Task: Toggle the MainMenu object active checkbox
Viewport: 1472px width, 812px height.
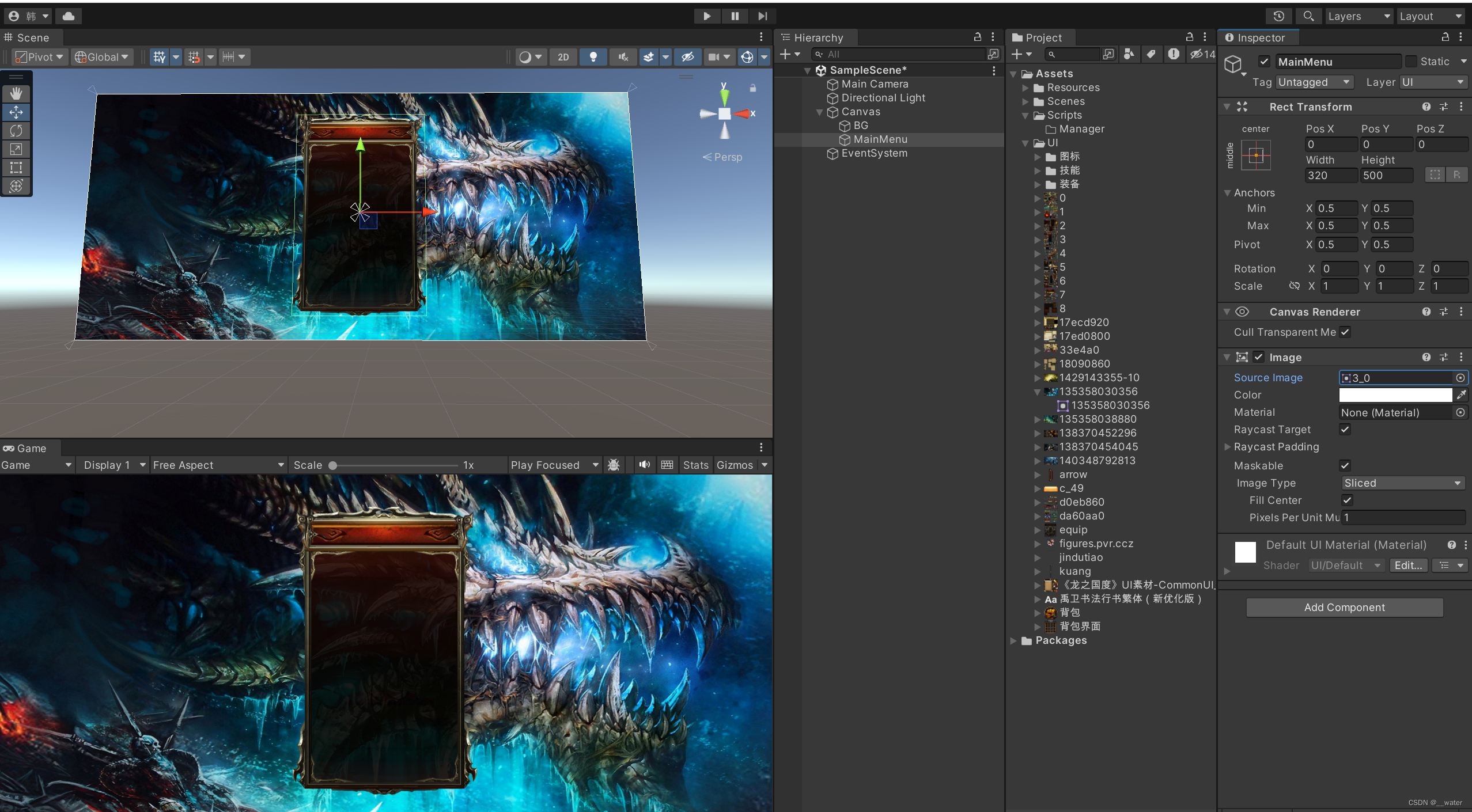Action: tap(1264, 62)
